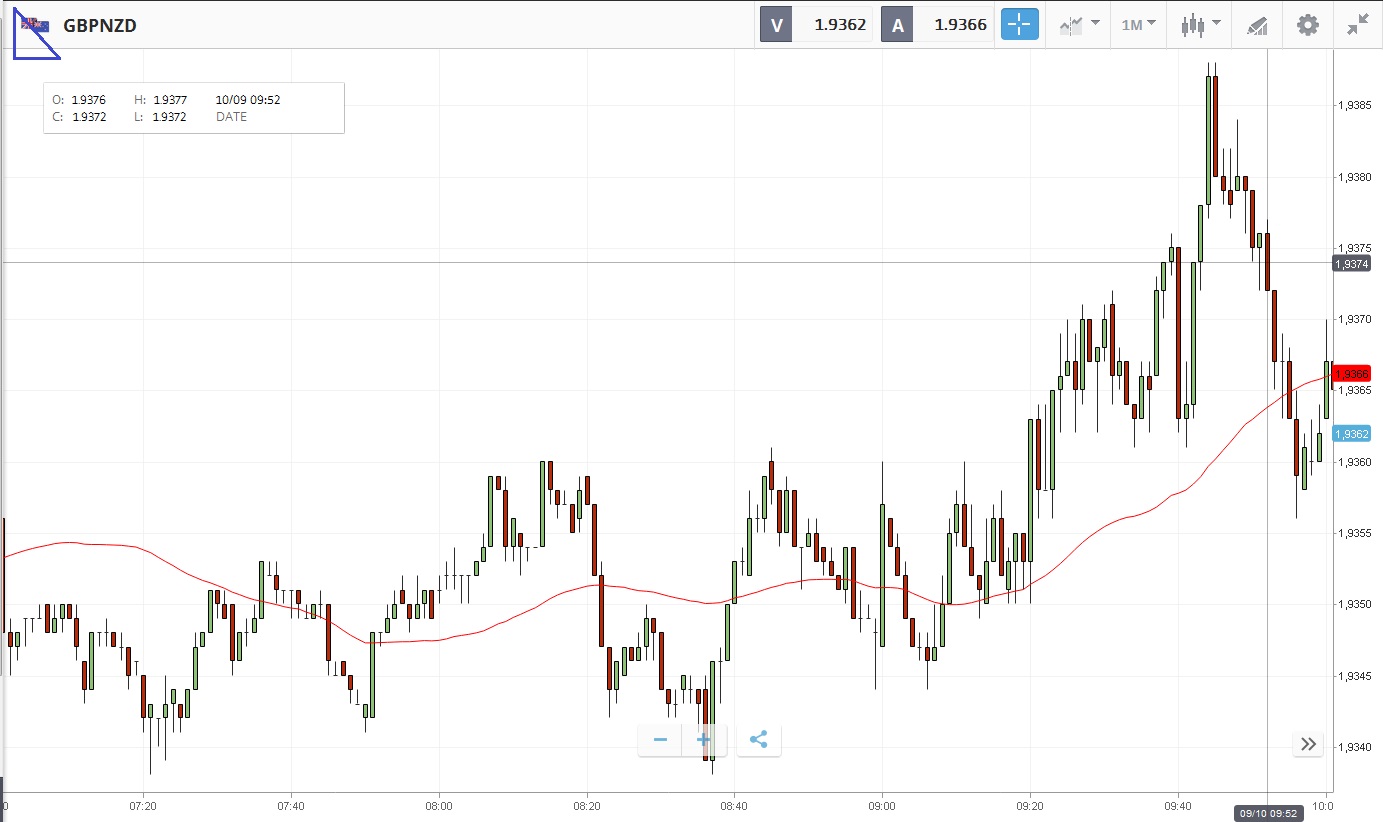Expand the 1M timeframe dropdown
The image size is (1383, 822).
tap(1138, 25)
